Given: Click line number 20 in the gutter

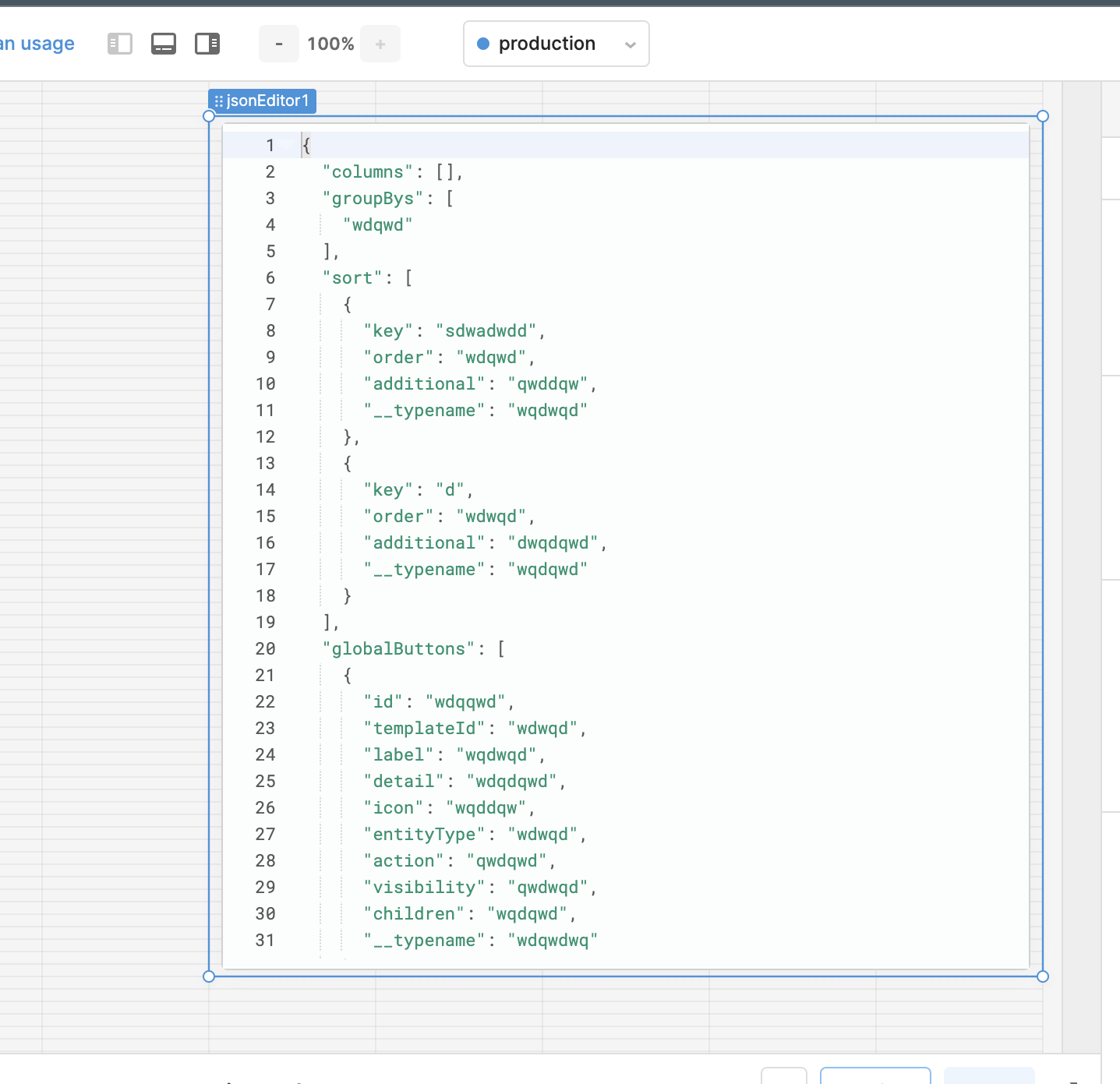Looking at the screenshot, I should pos(265,648).
